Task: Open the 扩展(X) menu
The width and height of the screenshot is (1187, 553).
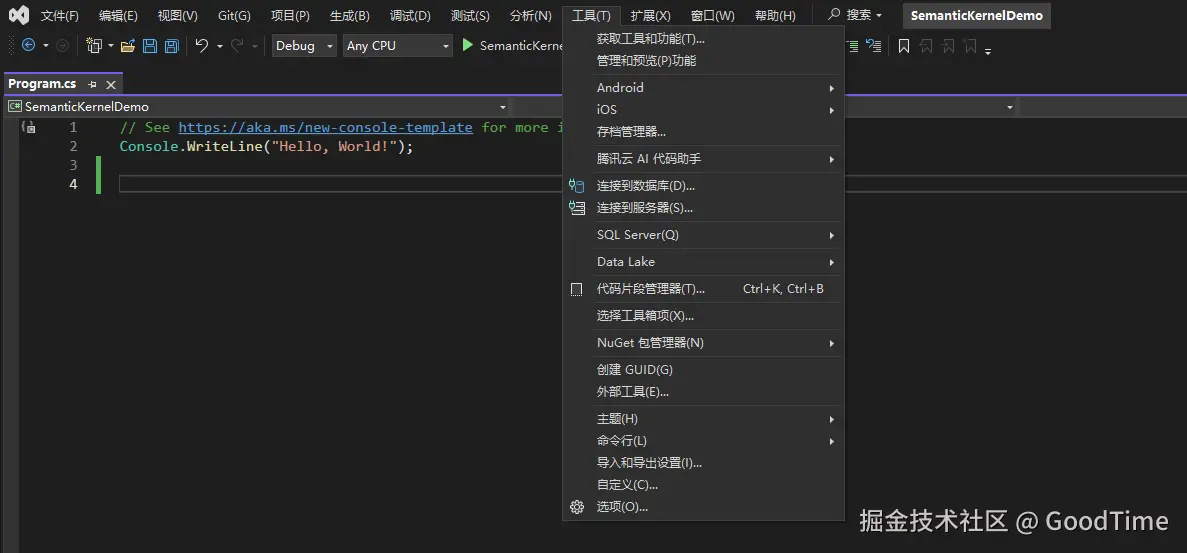Action: click(650, 15)
